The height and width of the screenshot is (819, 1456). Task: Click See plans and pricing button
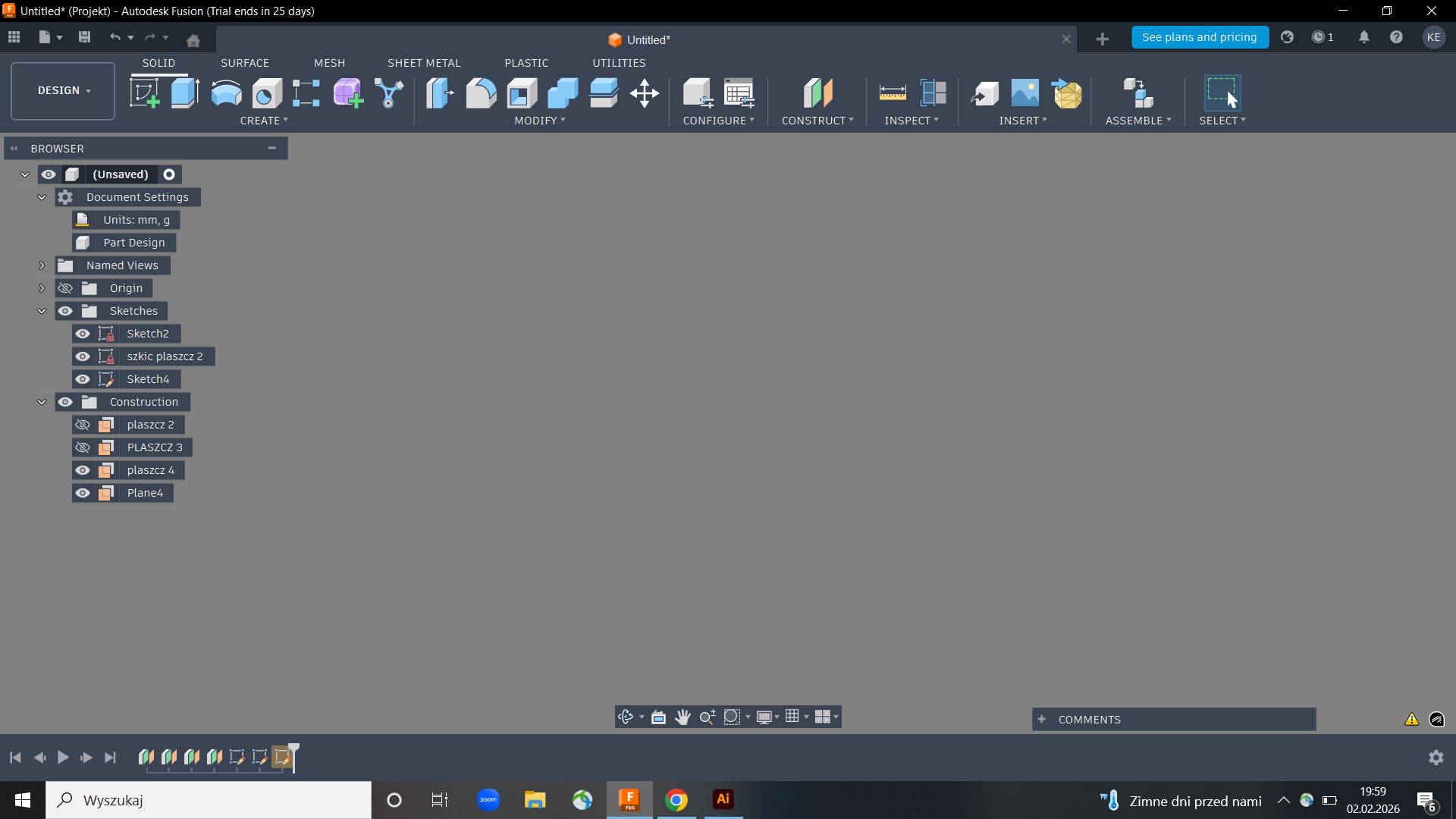[x=1199, y=37]
